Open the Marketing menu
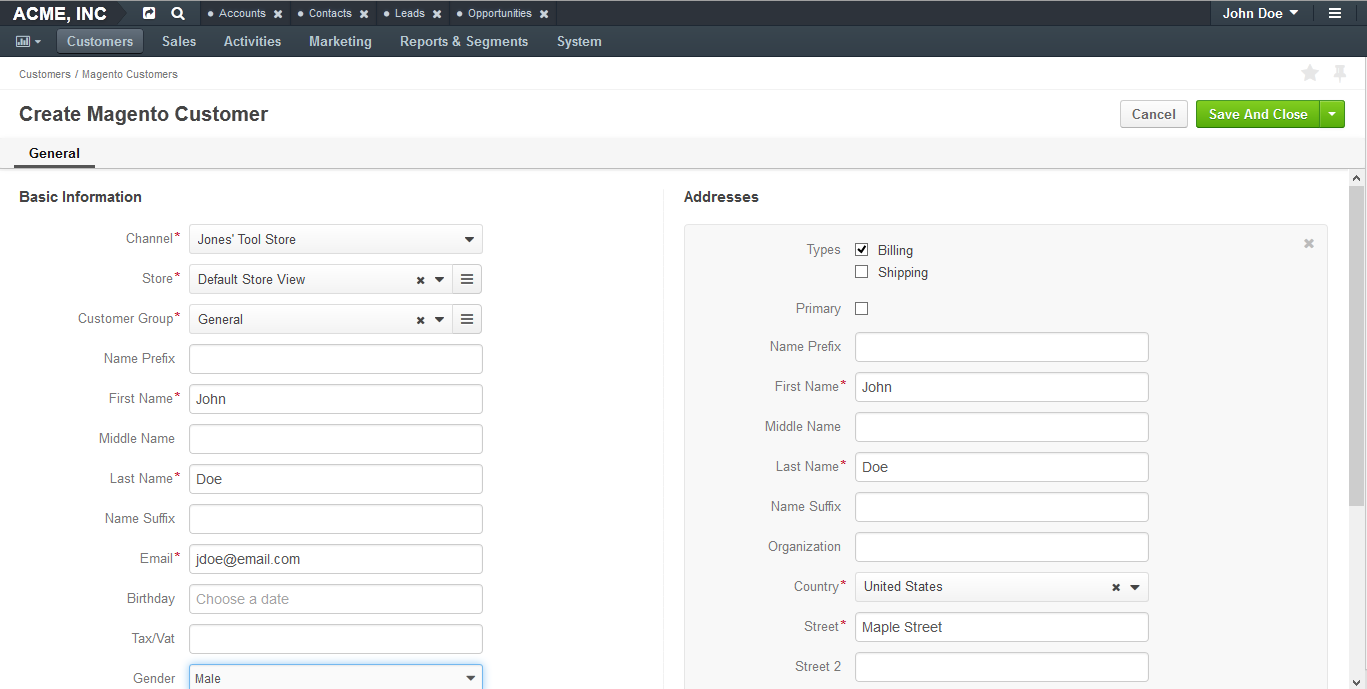Viewport: 1367px width, 689px height. point(340,41)
